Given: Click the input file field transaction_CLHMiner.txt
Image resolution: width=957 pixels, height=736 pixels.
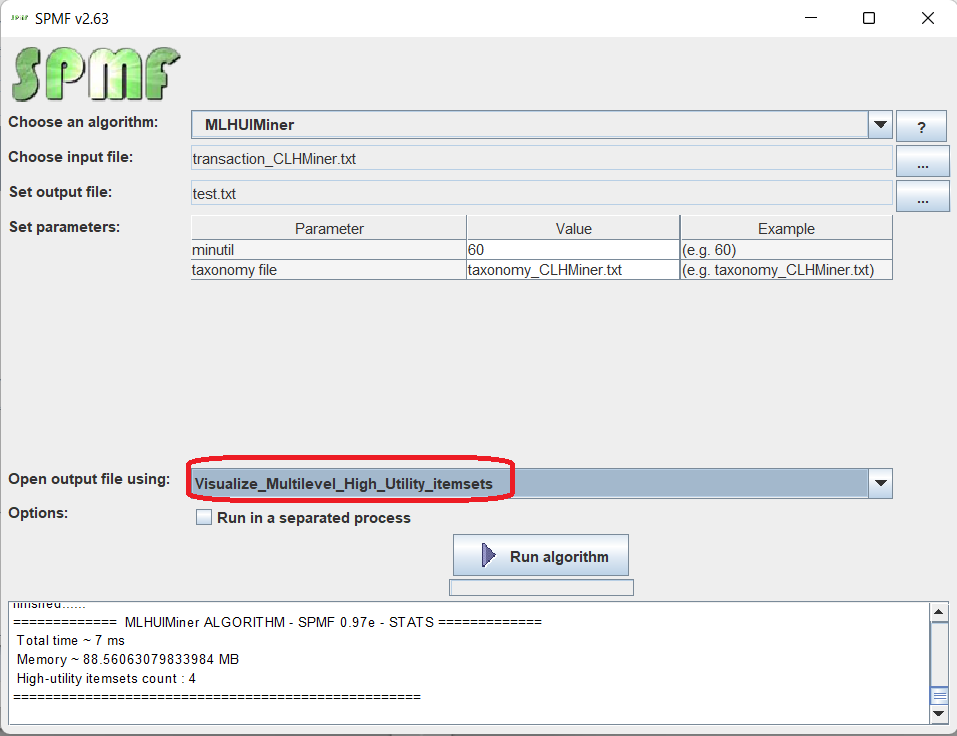Looking at the screenshot, I should tap(541, 158).
